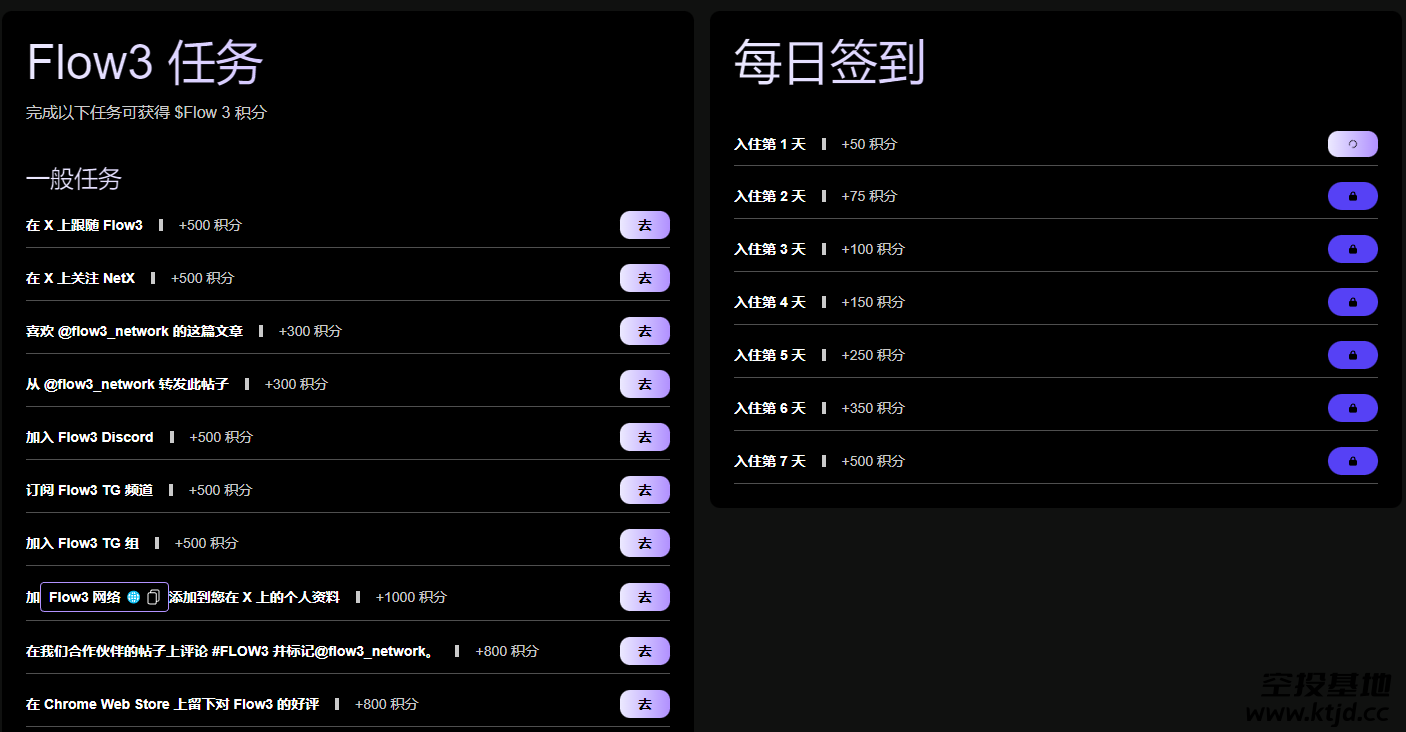The width and height of the screenshot is (1406, 732).
Task: Click the text 在我们合作伙伴的帖子上评论 #FLOW3
Action: click(x=147, y=651)
